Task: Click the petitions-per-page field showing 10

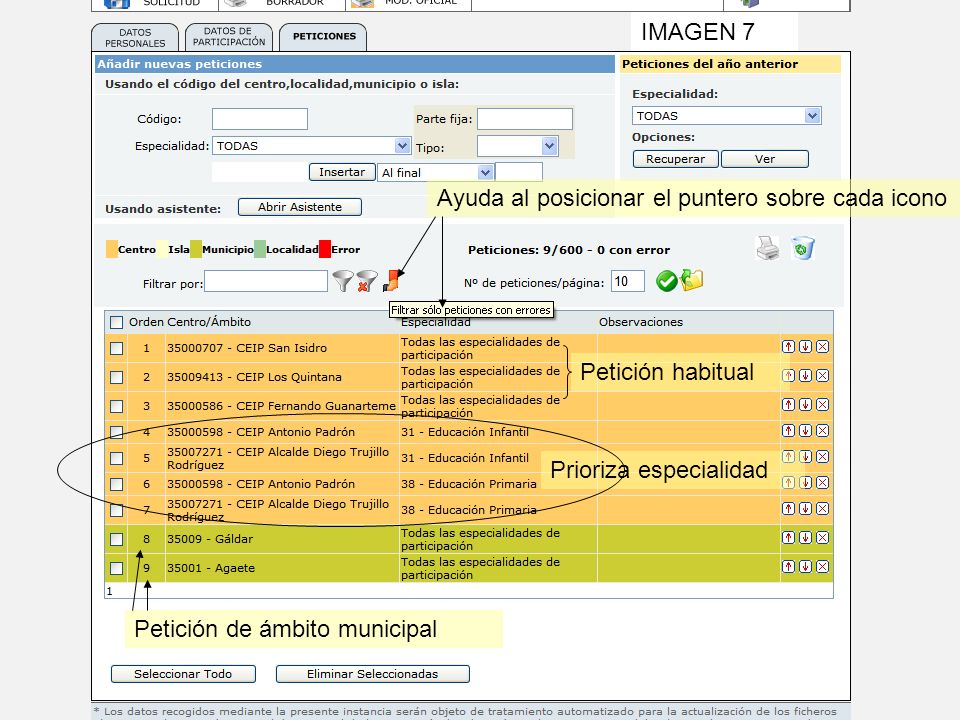Action: pos(628,282)
